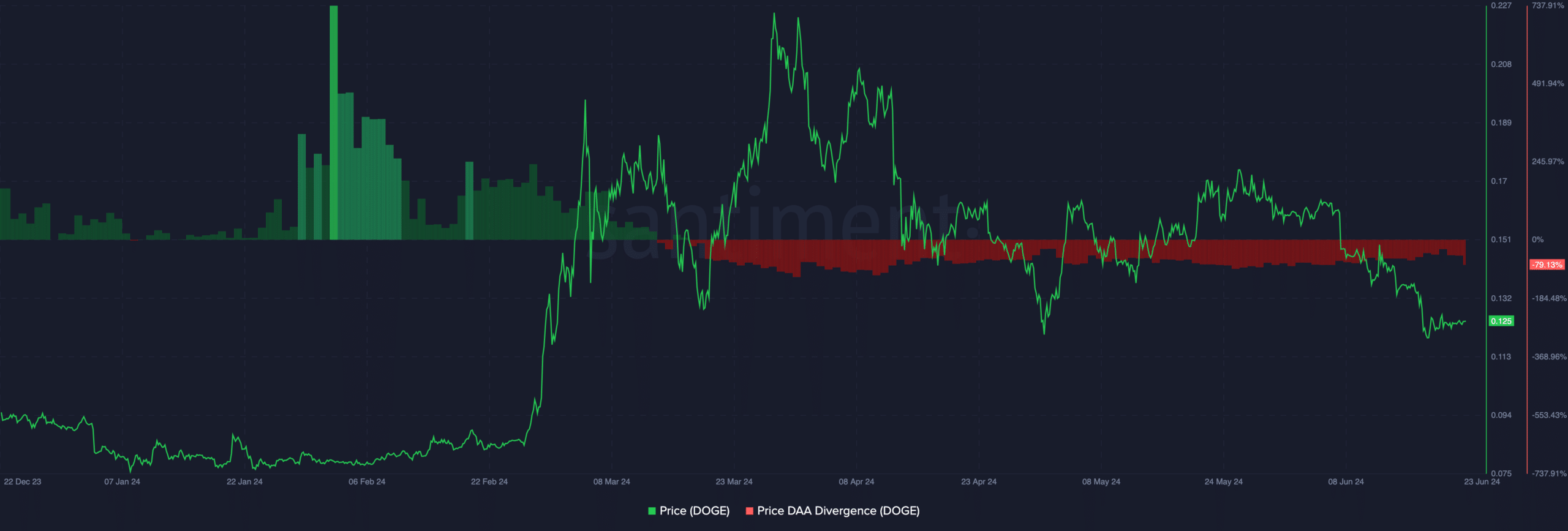Toggle the Price DAA Divergence (DOGE) legend entry

[x=832, y=511]
